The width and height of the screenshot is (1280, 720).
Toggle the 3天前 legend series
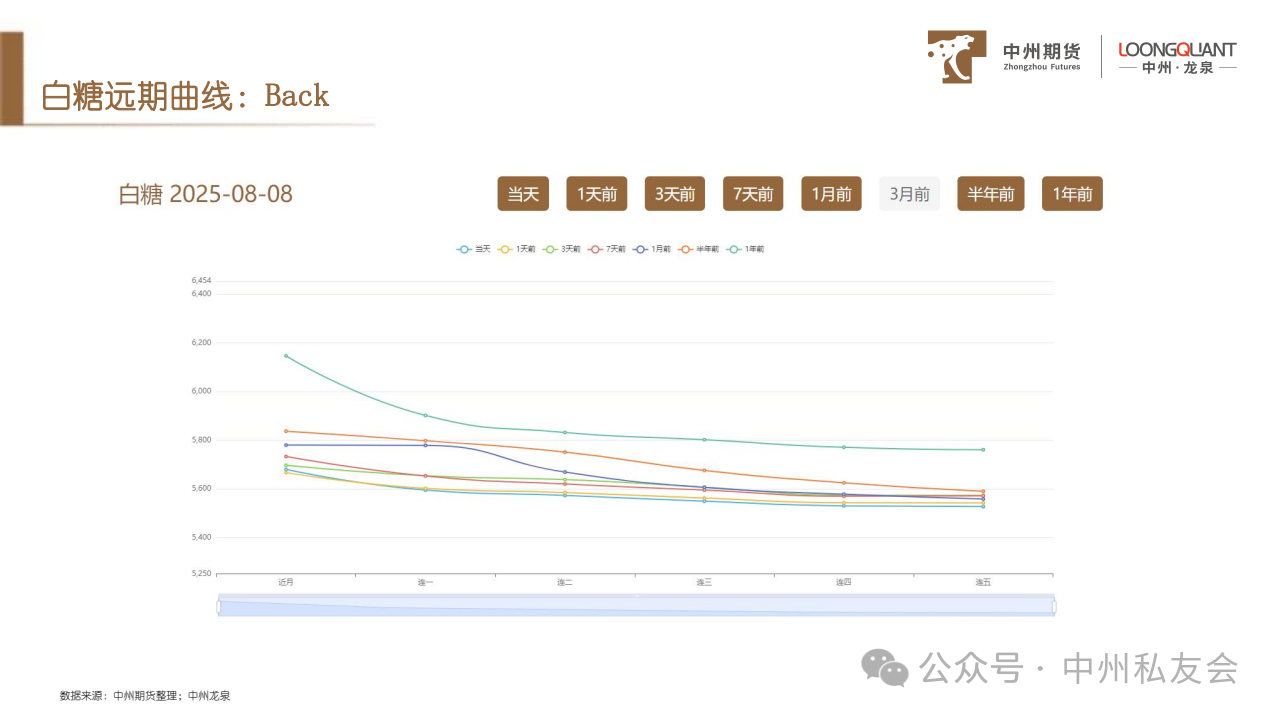click(552, 248)
